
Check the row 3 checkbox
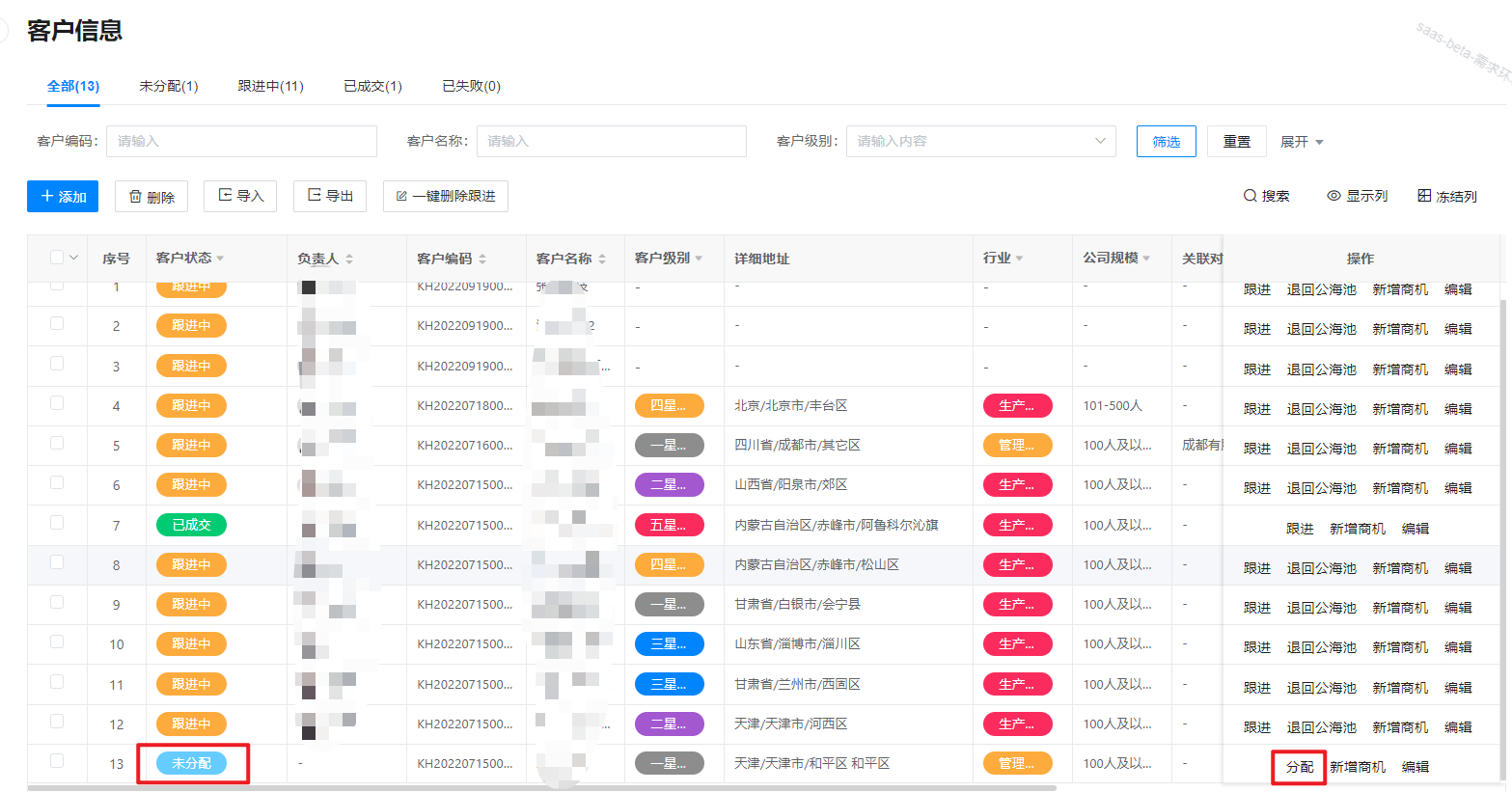pos(57,363)
